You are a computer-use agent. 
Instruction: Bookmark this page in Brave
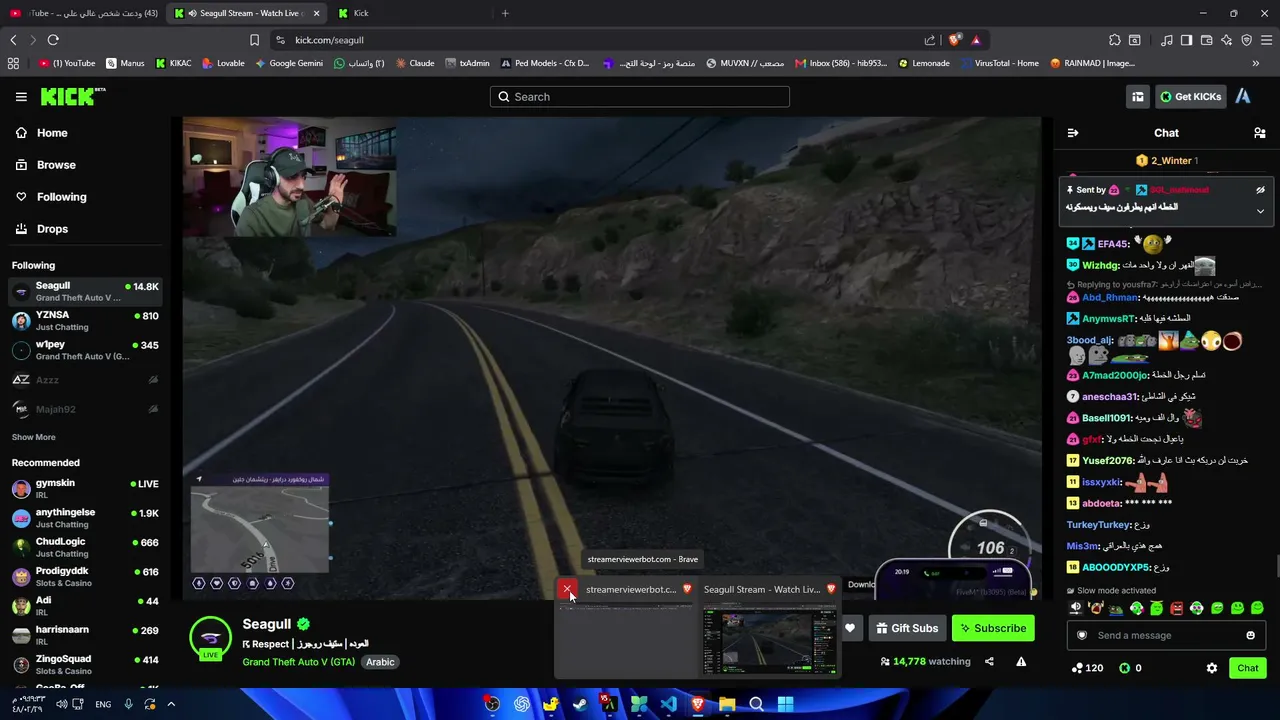point(254,40)
